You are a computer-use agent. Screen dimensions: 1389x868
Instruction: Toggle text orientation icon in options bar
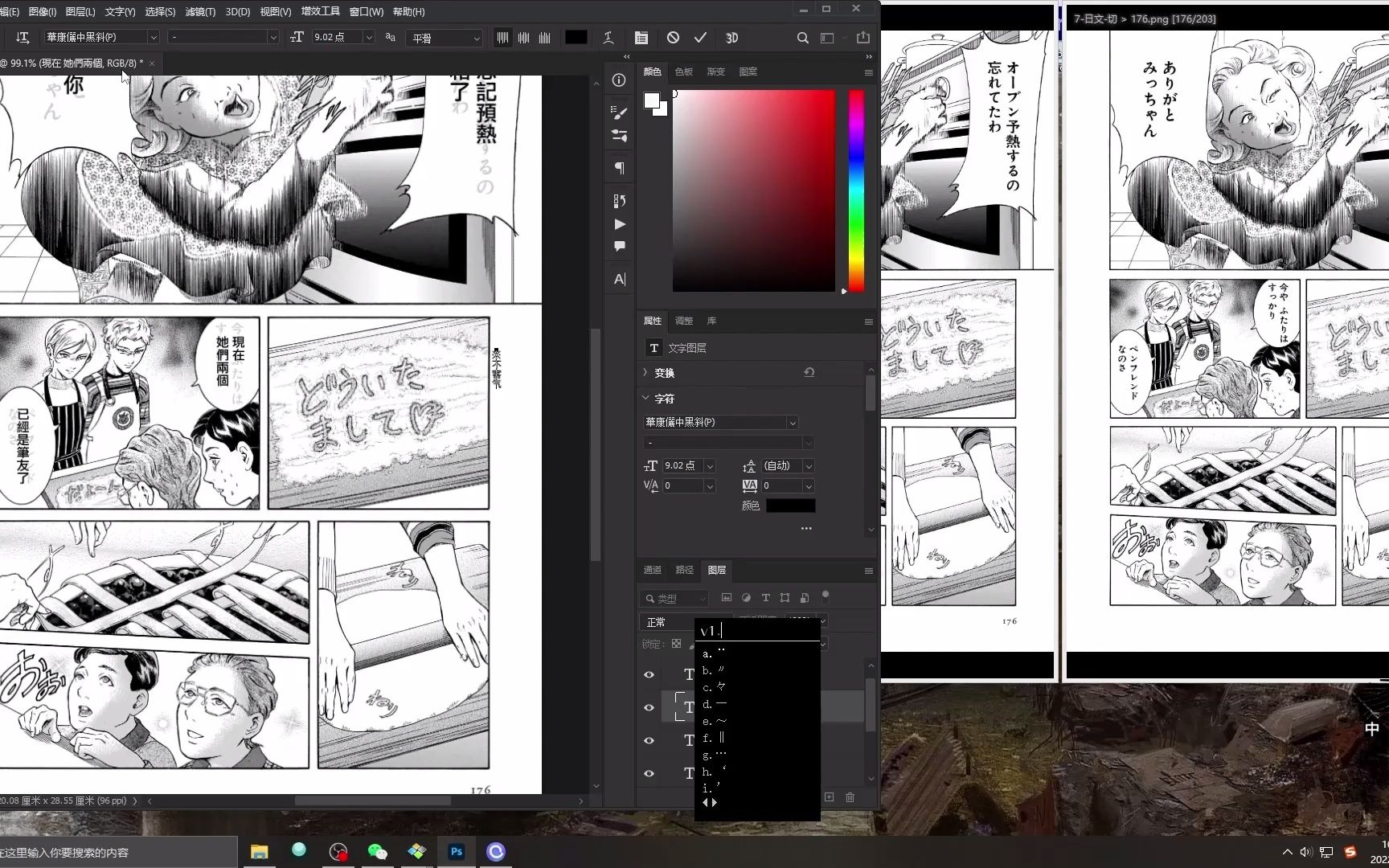[23, 38]
